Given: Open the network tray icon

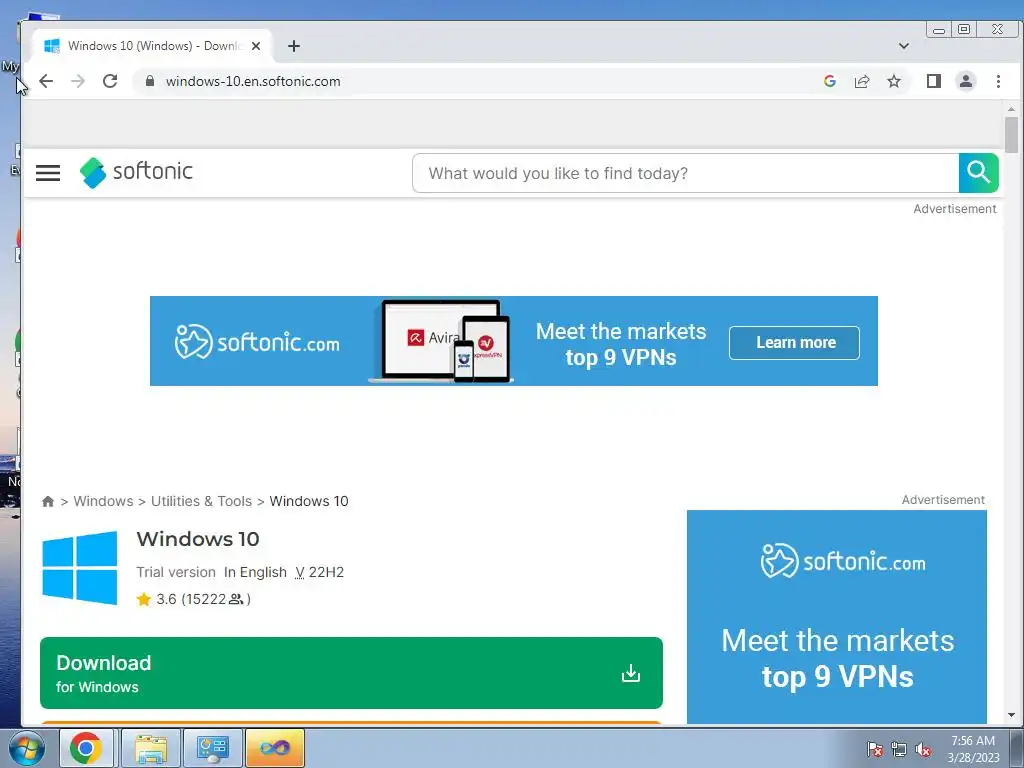Looking at the screenshot, I should coord(899,750).
